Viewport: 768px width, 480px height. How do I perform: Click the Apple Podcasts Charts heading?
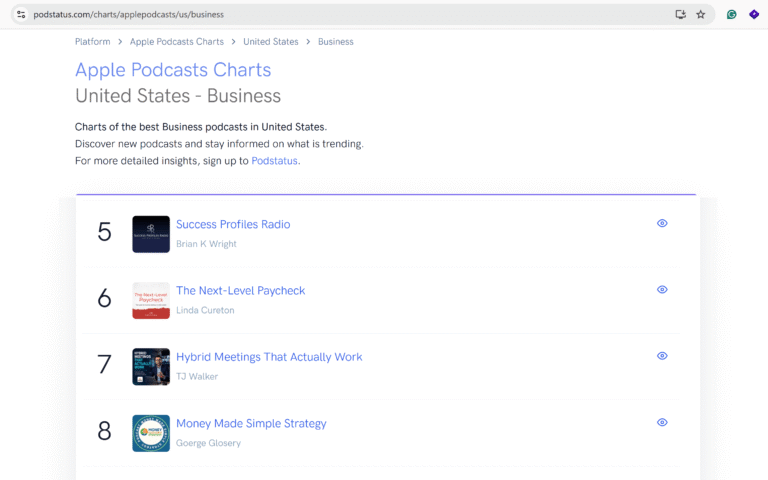click(x=173, y=70)
